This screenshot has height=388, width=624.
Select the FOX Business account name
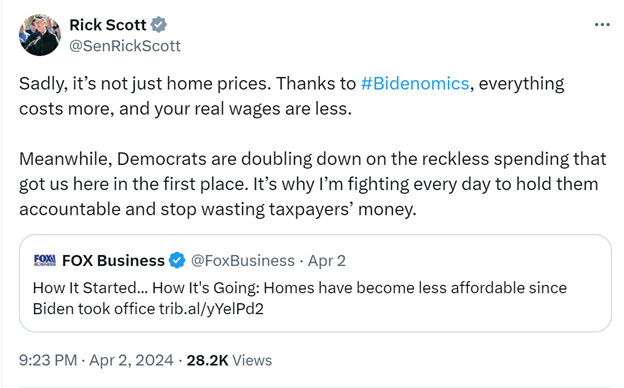pyautogui.click(x=113, y=261)
